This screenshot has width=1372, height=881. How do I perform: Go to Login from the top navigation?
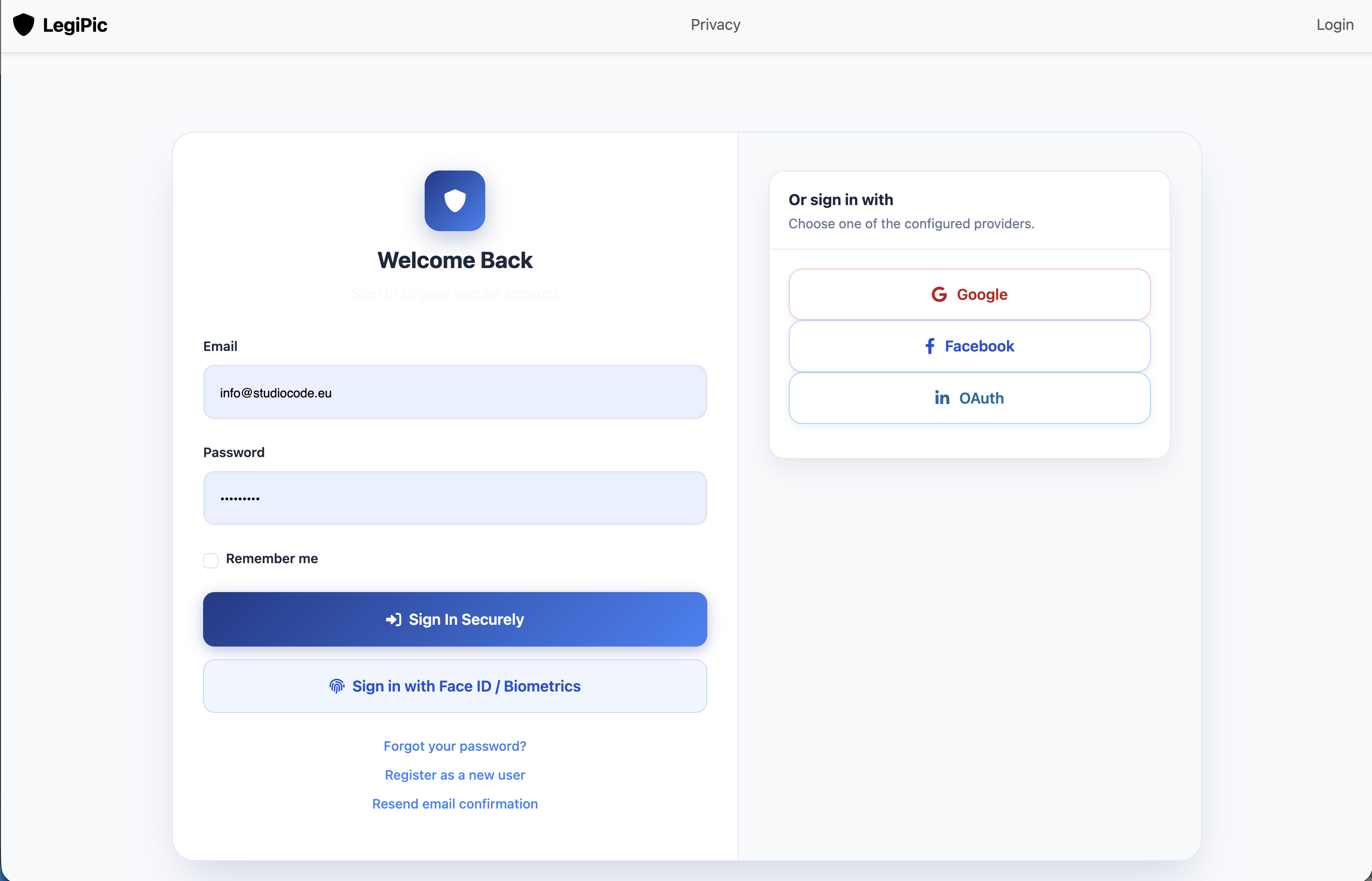tap(1335, 25)
